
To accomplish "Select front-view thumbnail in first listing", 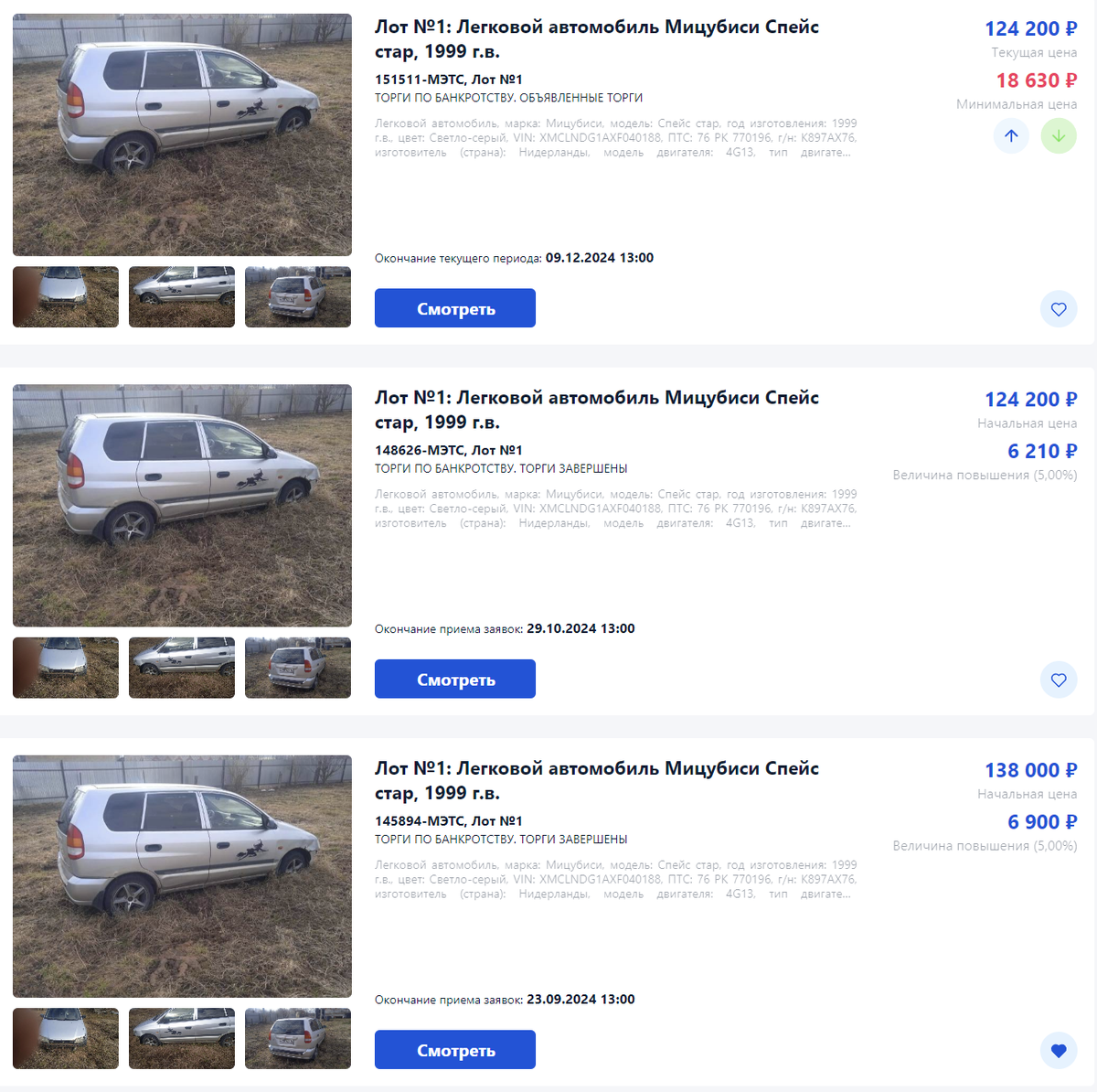I will (66, 297).
